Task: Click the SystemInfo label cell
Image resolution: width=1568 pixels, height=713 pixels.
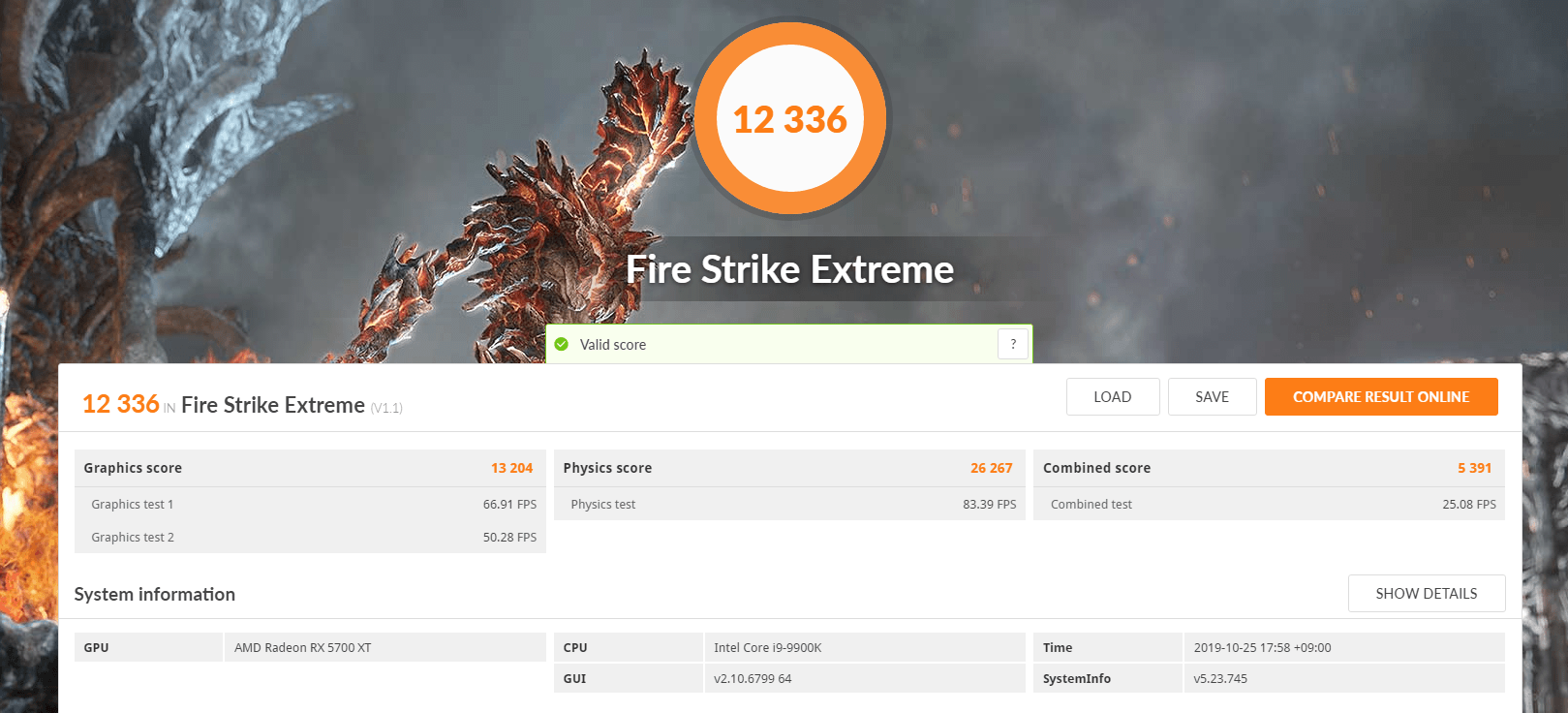Action: [x=1108, y=678]
